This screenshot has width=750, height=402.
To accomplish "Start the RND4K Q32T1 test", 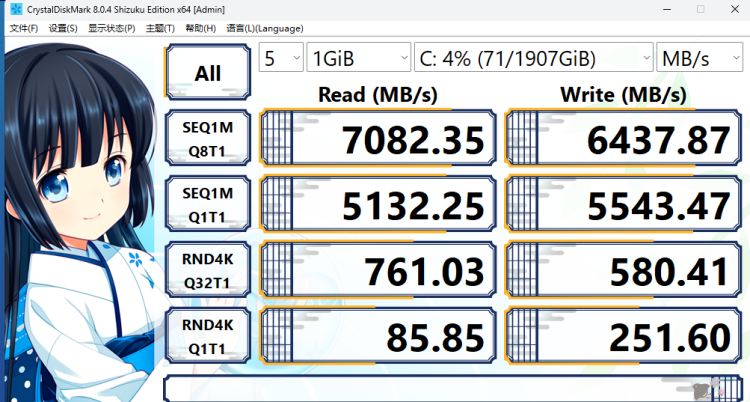I will (x=208, y=270).
